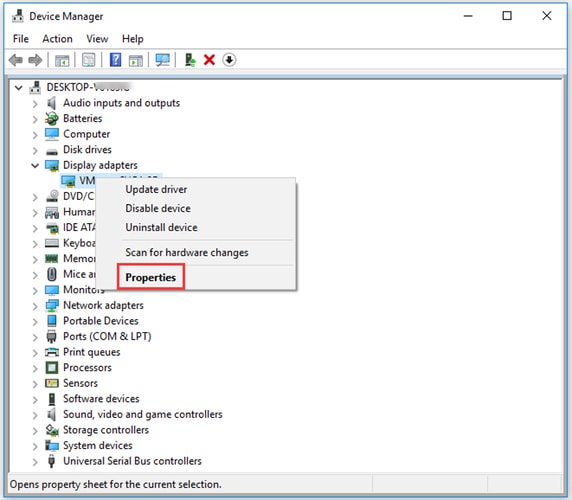Image resolution: width=572 pixels, height=500 pixels.
Task: Select Universal Serial Bus controllers label
Action: [132, 461]
